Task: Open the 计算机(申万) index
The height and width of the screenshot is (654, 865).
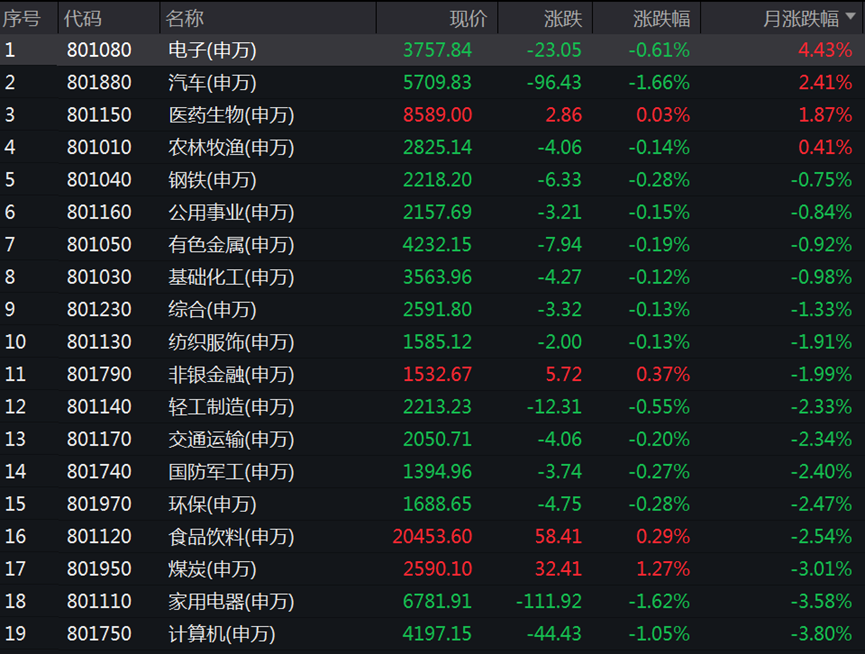Action: (x=221, y=634)
